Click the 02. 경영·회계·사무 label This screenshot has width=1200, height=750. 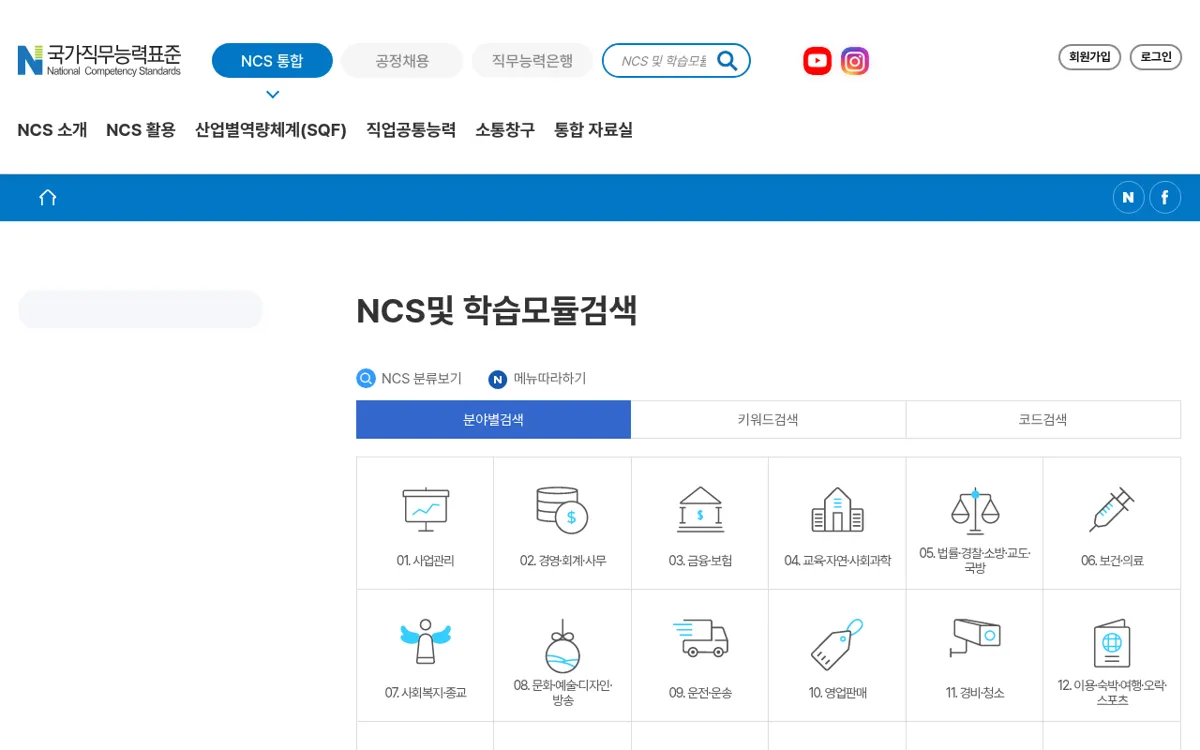coord(563,561)
